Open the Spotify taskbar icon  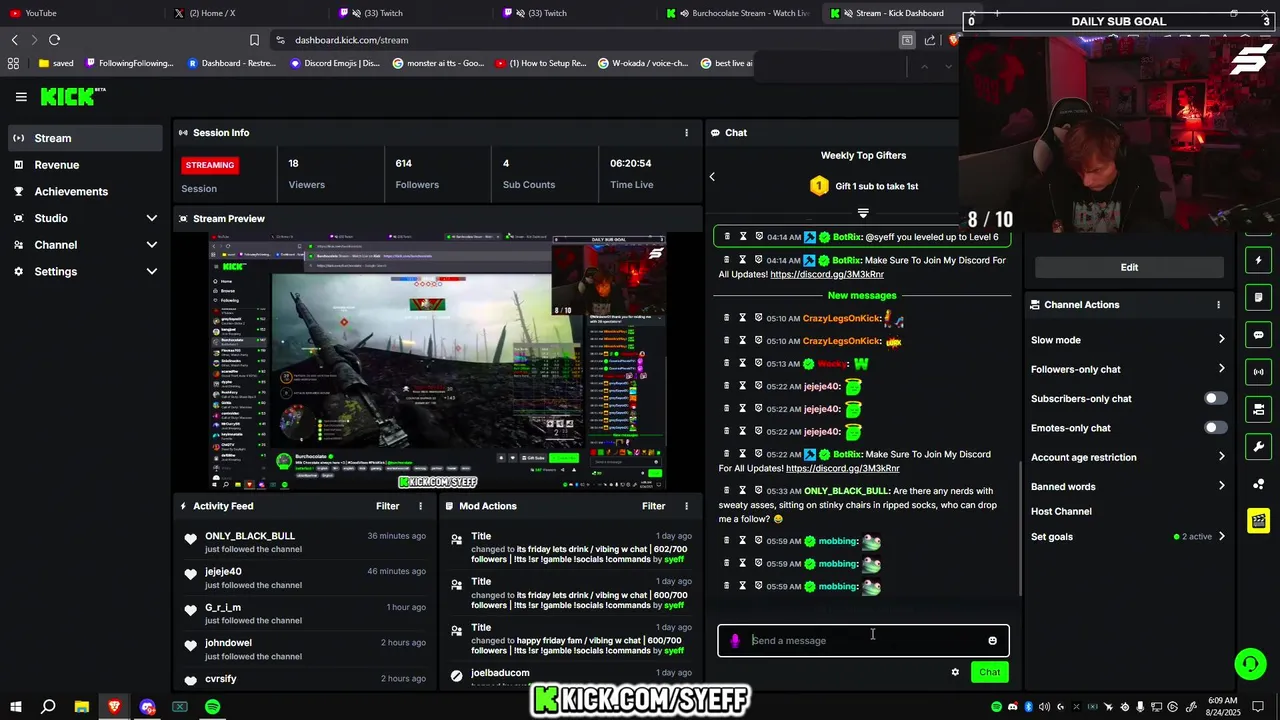pos(213,707)
